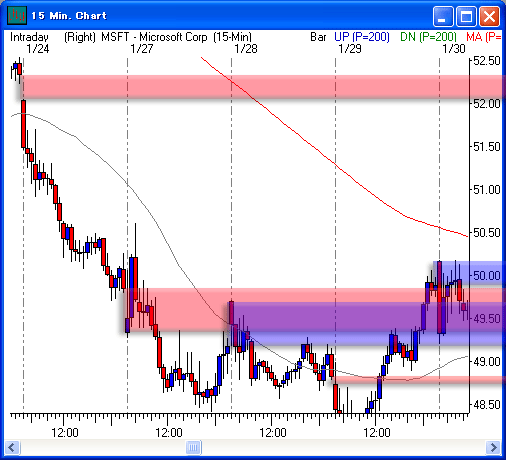Viewport: 506px width, 460px height.
Task: Click the 1/28 date marker
Action: click(x=246, y=49)
